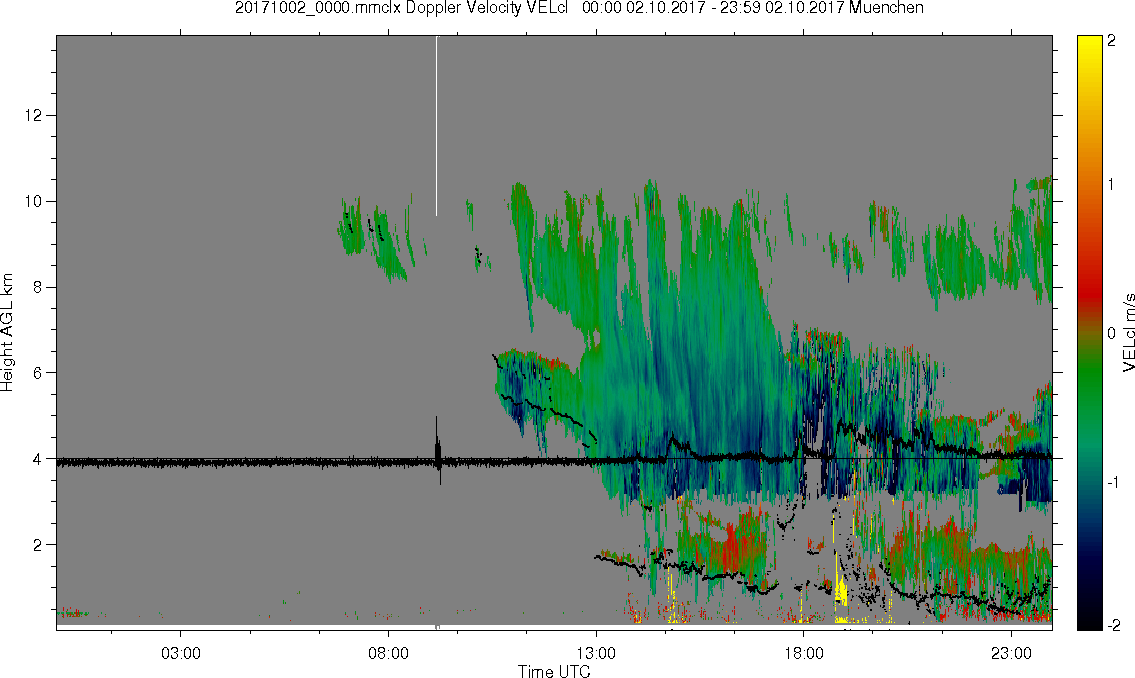Screen dimensions: 1135x678
Task: Click the '8' height axis label
Action: pos(38,287)
